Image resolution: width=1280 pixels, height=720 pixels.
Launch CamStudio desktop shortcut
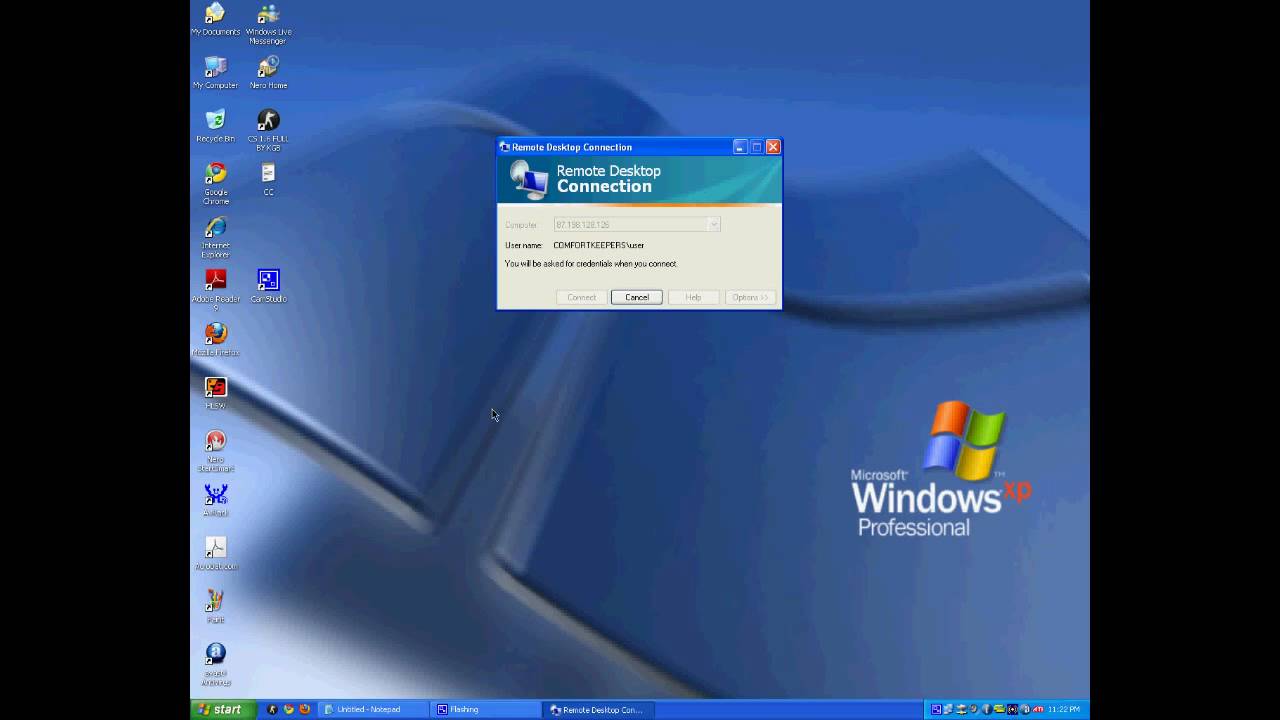tap(268, 286)
